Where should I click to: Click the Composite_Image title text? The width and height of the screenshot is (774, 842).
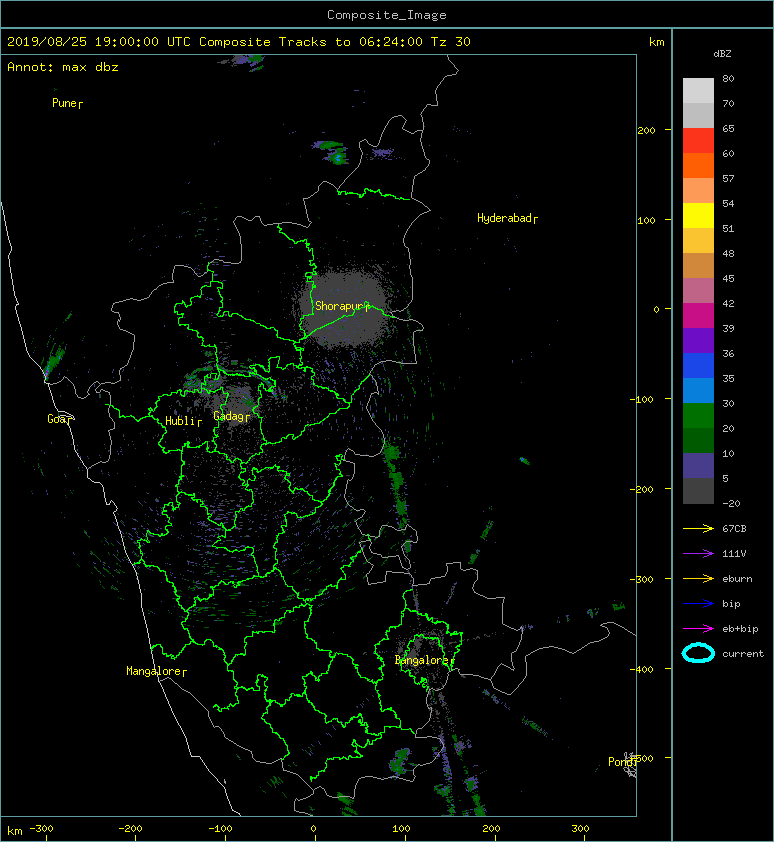click(x=387, y=15)
